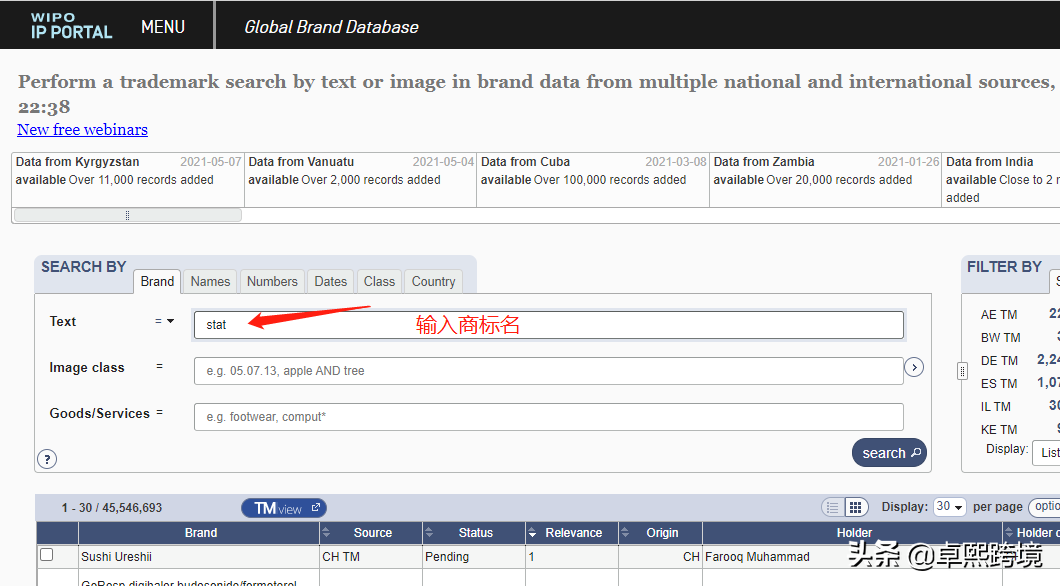Open the Display 30 per page dropdown
Viewport: 1060px width, 586px height.
pos(949,507)
